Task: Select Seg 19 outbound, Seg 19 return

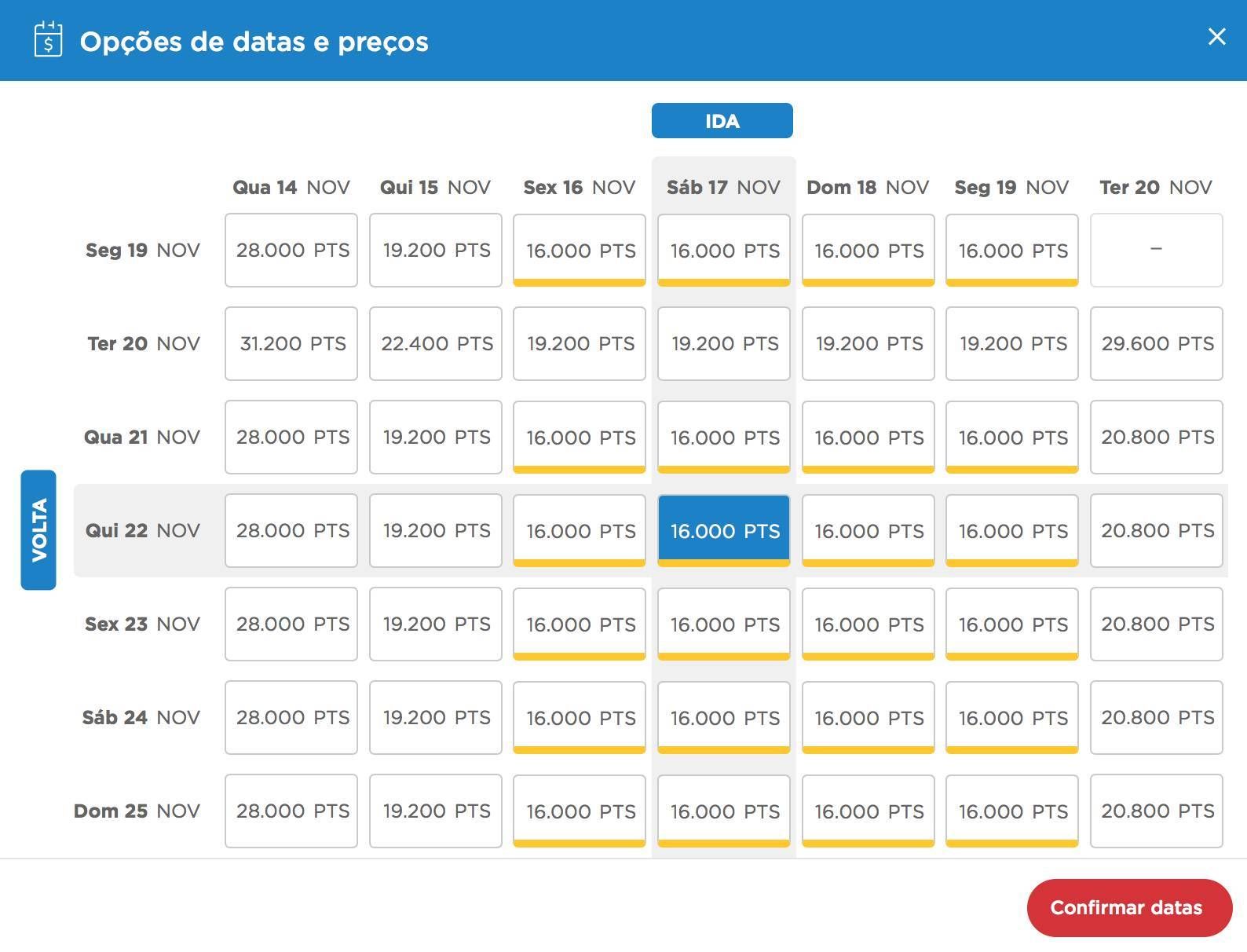Action: (1012, 250)
